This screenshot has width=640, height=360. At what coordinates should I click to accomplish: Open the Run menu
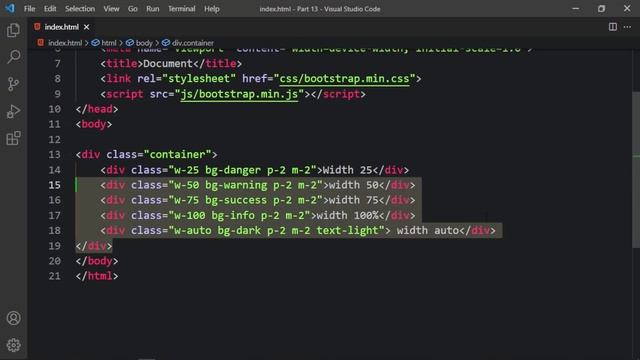(153, 9)
